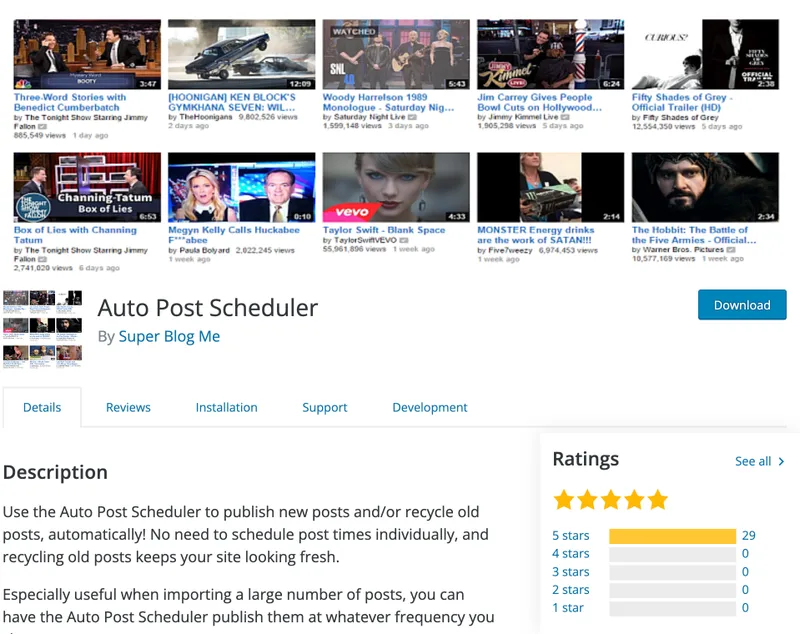Open the Installation tab
800x634 pixels.
coord(227,408)
